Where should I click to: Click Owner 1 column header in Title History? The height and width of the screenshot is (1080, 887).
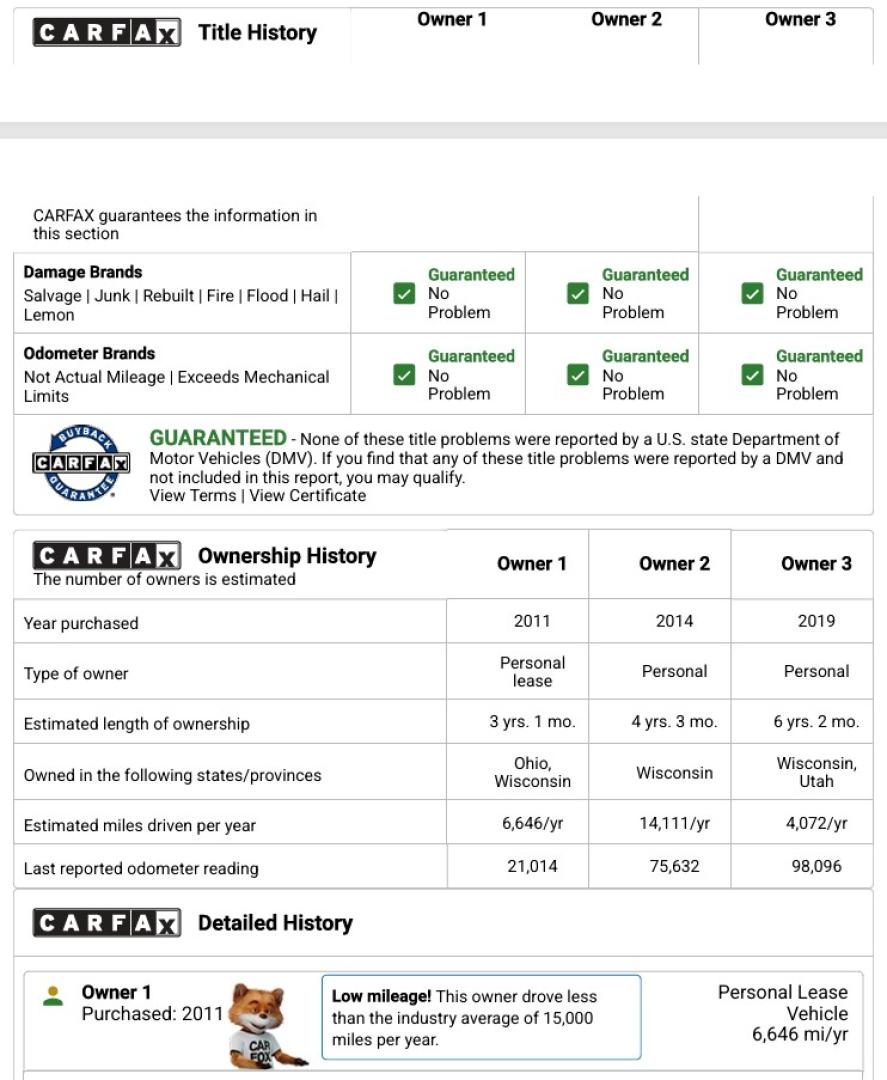point(452,19)
